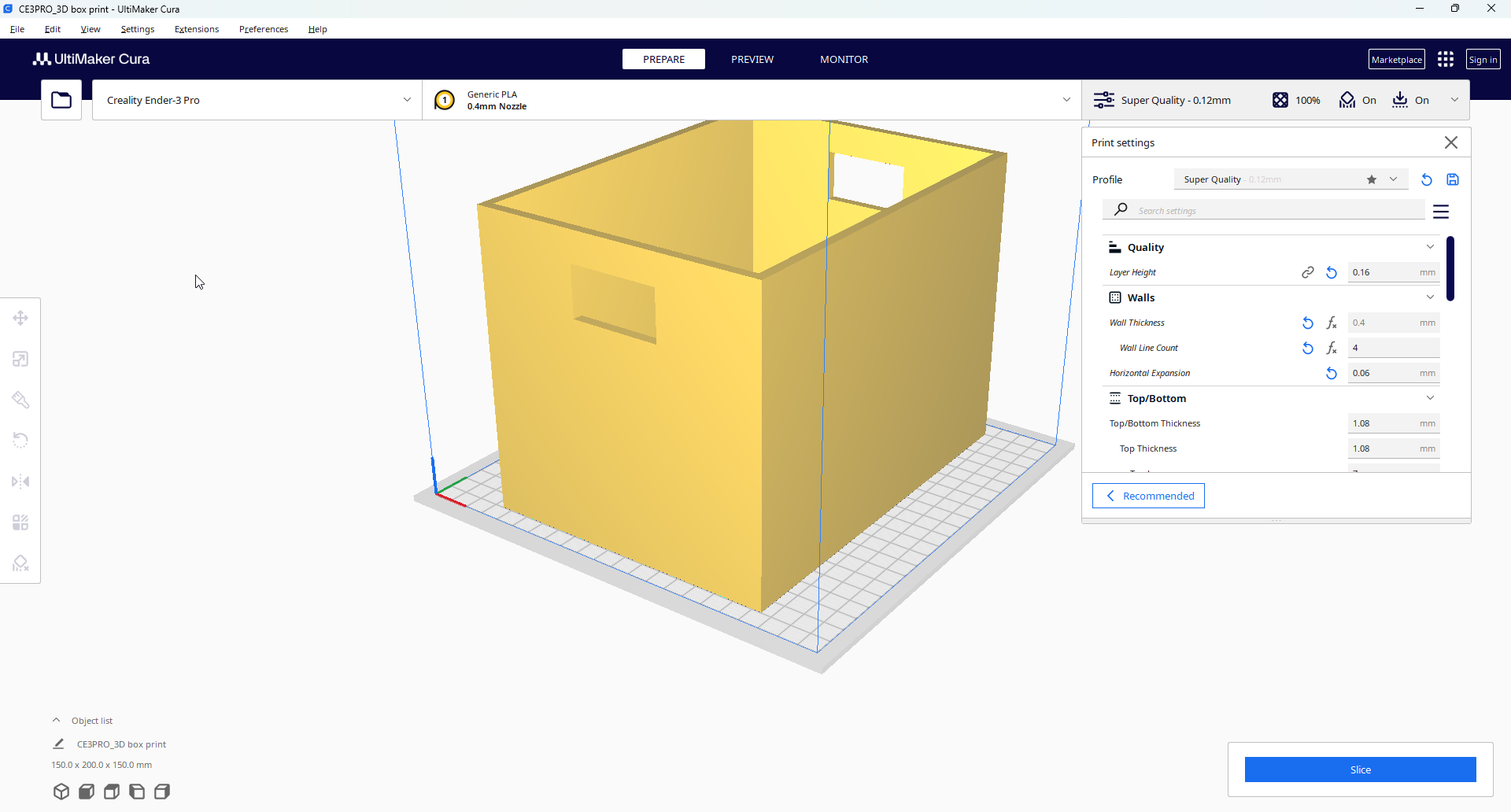The height and width of the screenshot is (812, 1511).
Task: Click the fx formula icon for Wall Thickness
Action: [1332, 323]
